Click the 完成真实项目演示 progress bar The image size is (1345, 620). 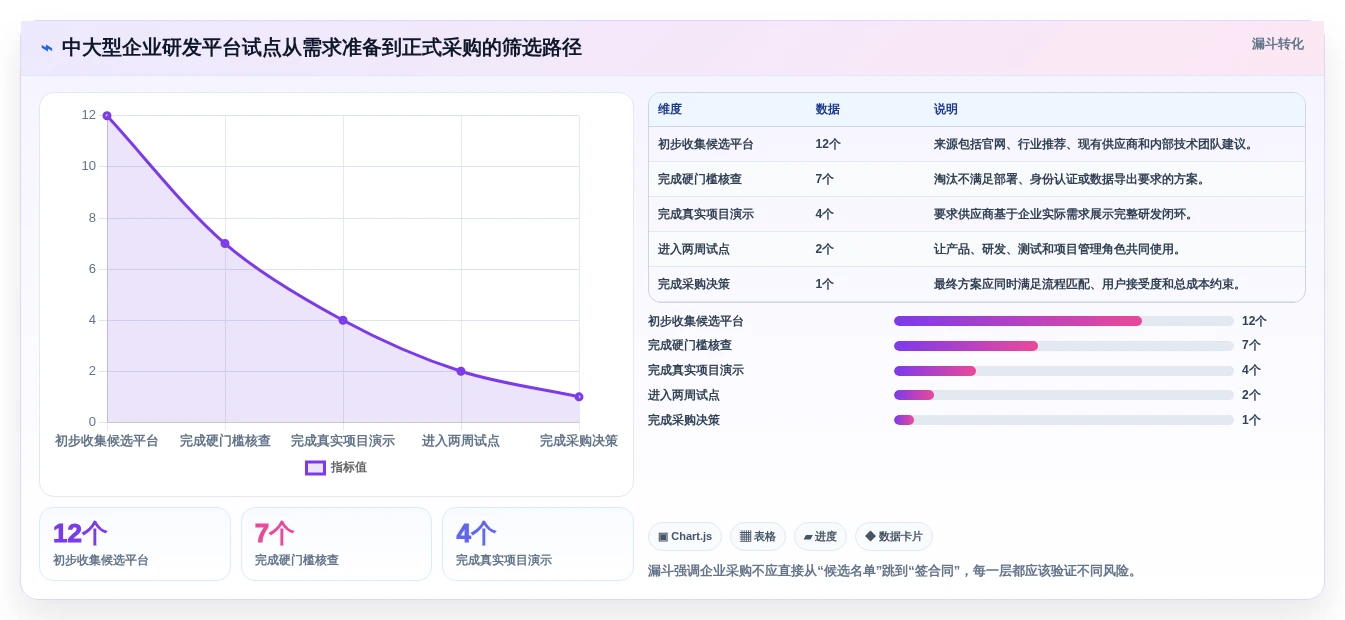point(1064,371)
